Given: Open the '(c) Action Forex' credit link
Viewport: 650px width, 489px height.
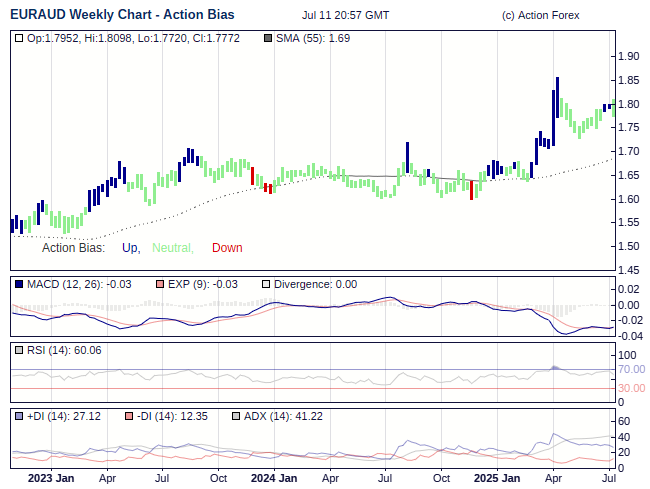Looking at the screenshot, I should [x=541, y=16].
